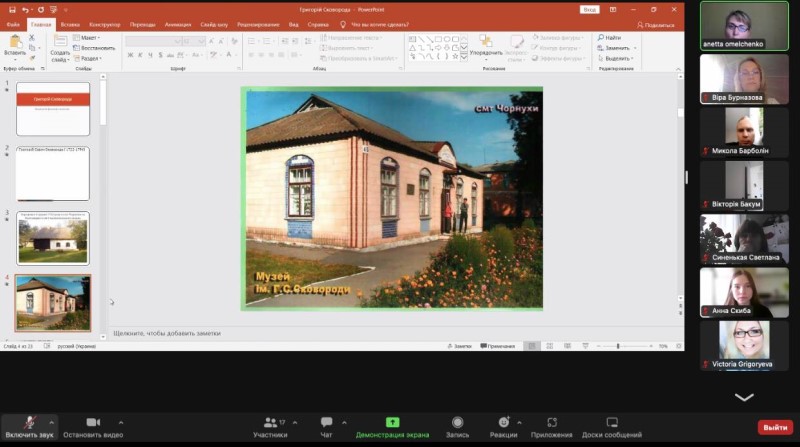The height and width of the screenshot is (447, 800).
Task: Switch to the Вставка tab
Action: tap(70, 24)
